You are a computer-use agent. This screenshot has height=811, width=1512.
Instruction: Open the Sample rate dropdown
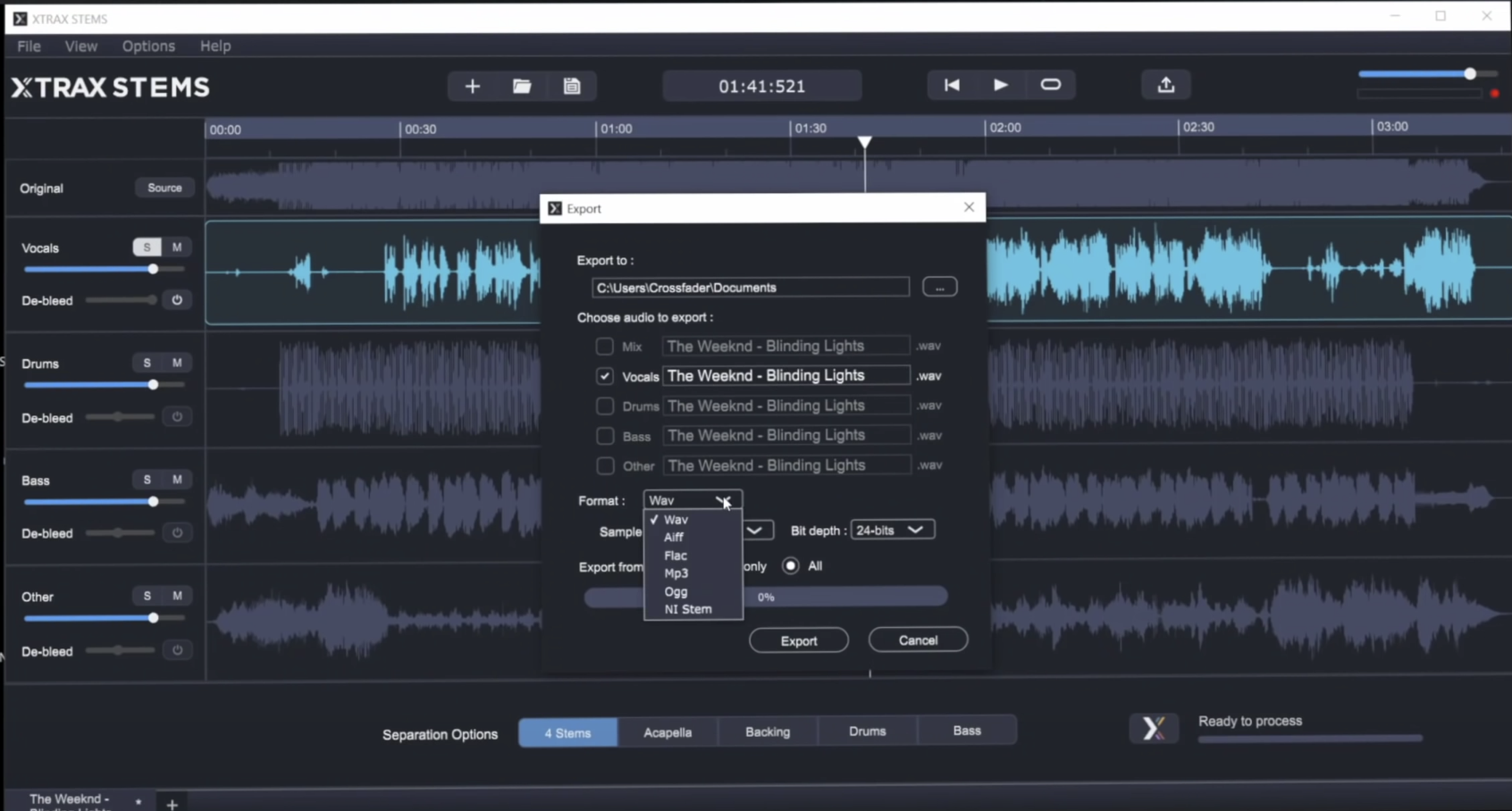point(755,529)
